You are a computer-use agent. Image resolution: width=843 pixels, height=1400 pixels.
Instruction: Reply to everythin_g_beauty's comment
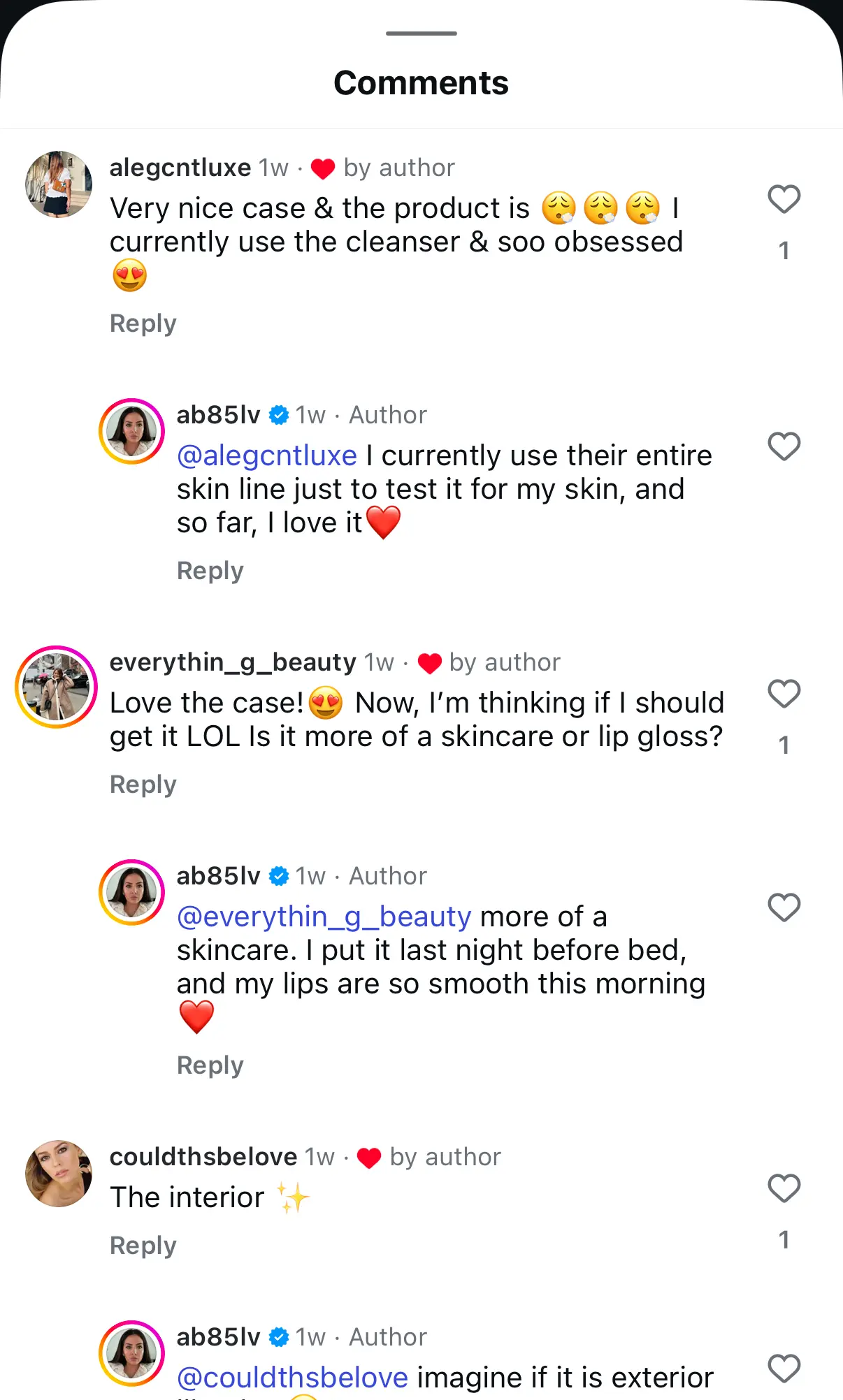click(143, 785)
